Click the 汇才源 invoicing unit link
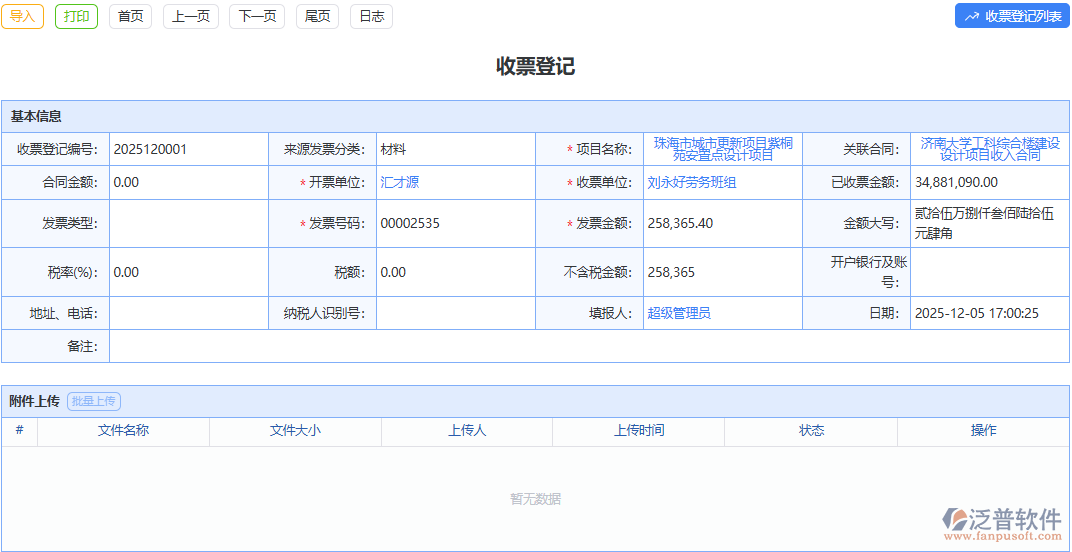1072x552 pixels. 399,182
